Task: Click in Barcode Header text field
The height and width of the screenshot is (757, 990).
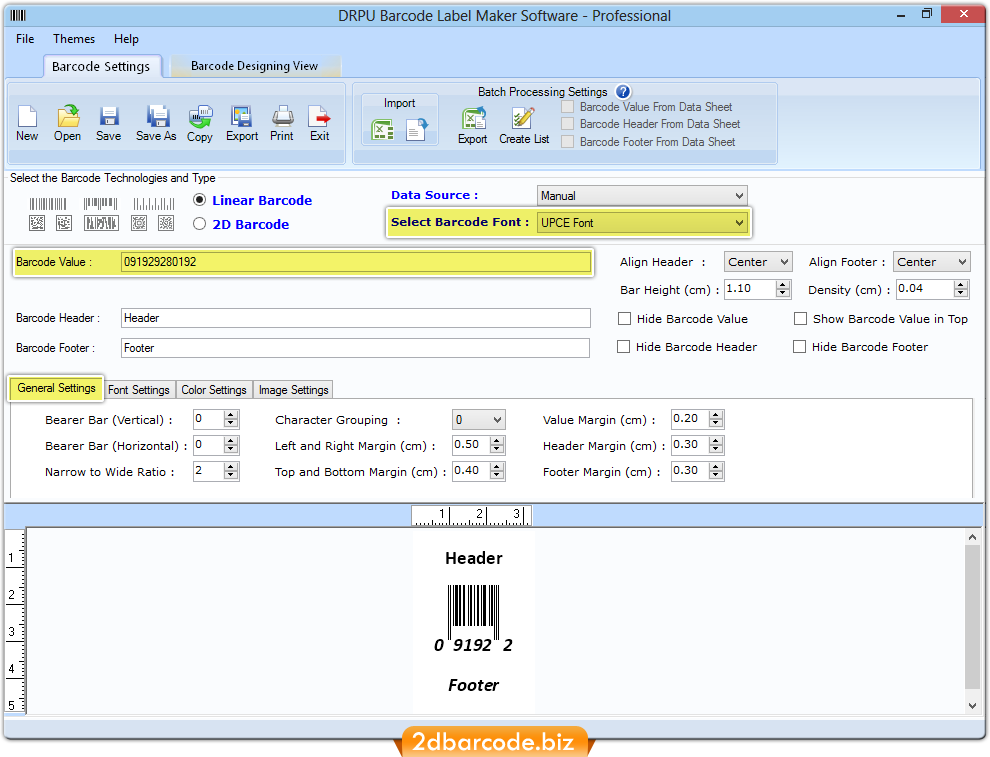Action: pyautogui.click(x=355, y=318)
